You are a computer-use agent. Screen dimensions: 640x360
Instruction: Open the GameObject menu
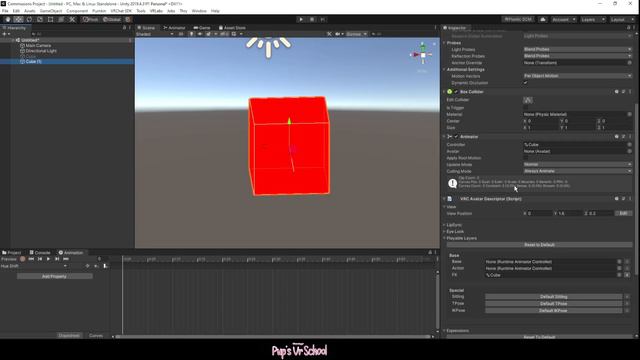click(51, 11)
